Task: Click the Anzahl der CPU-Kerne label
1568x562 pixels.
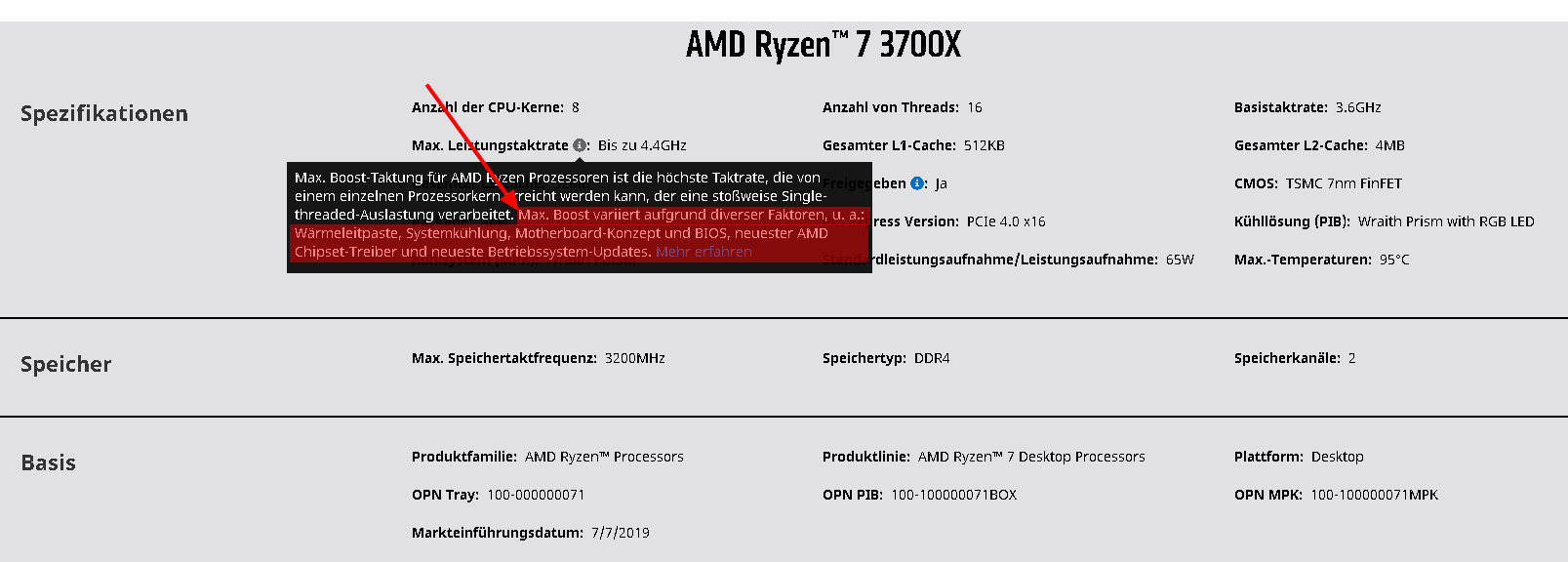Action: [x=485, y=107]
